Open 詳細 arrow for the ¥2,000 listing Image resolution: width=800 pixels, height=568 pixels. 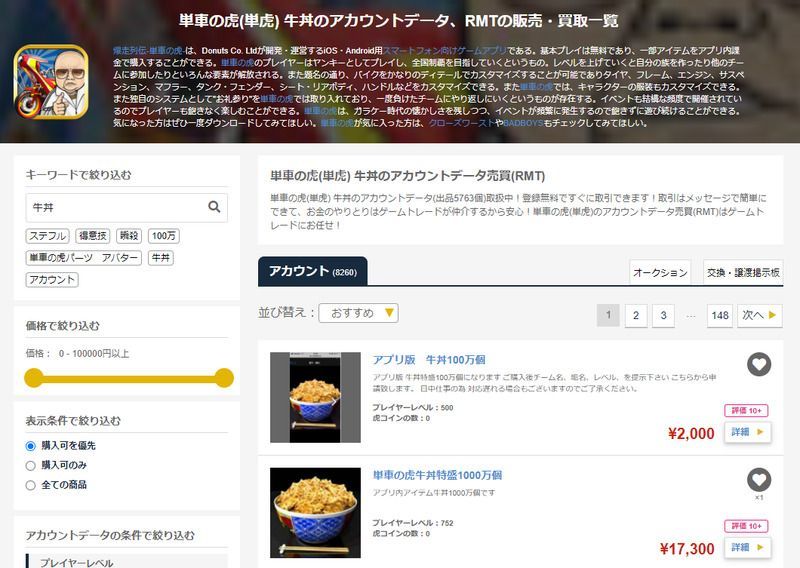click(747, 432)
